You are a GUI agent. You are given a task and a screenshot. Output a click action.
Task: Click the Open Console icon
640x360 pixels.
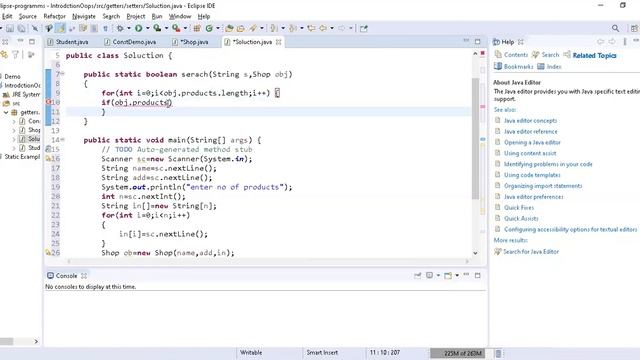448,276
